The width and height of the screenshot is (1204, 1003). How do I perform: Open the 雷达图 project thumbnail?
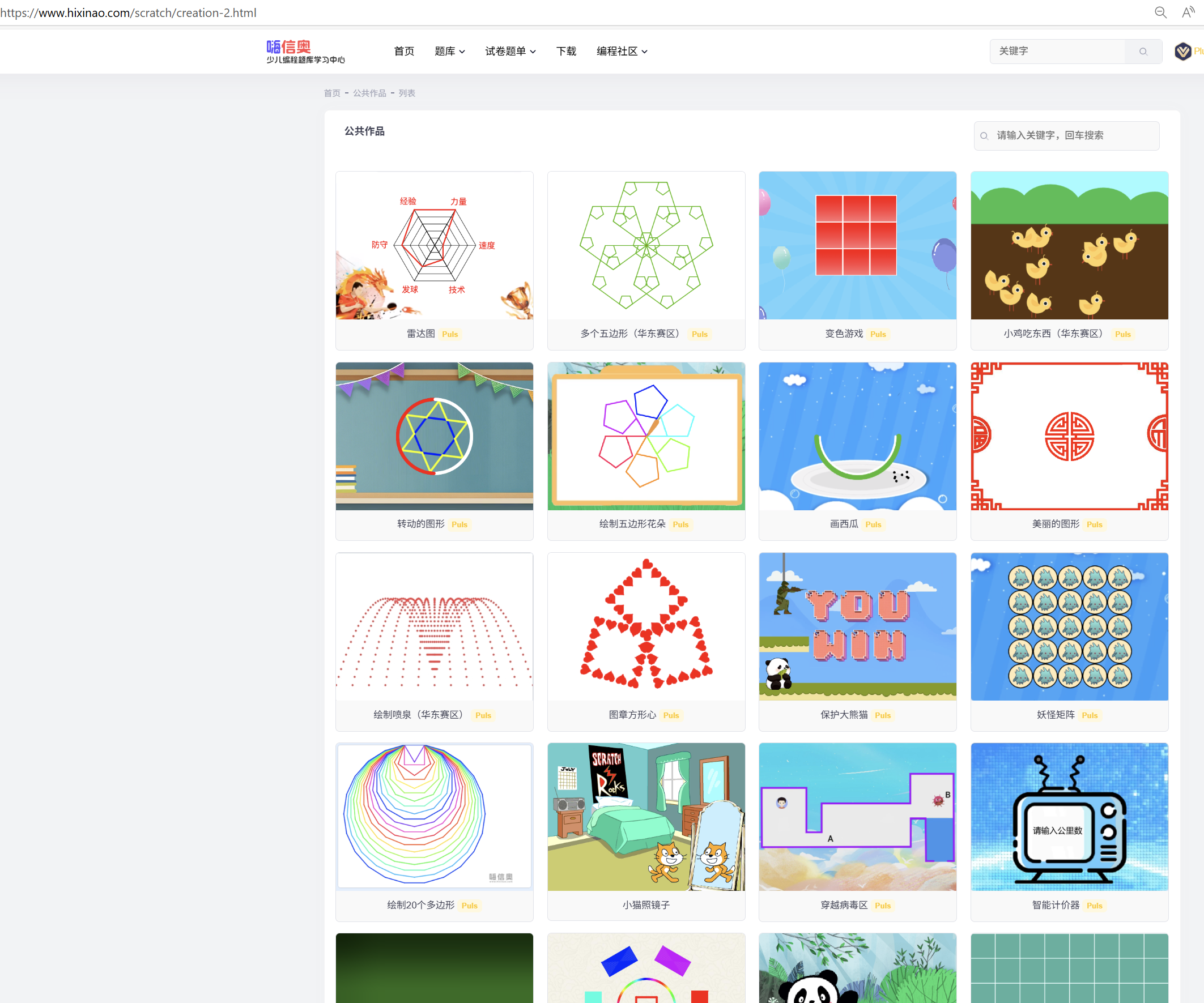pos(434,245)
